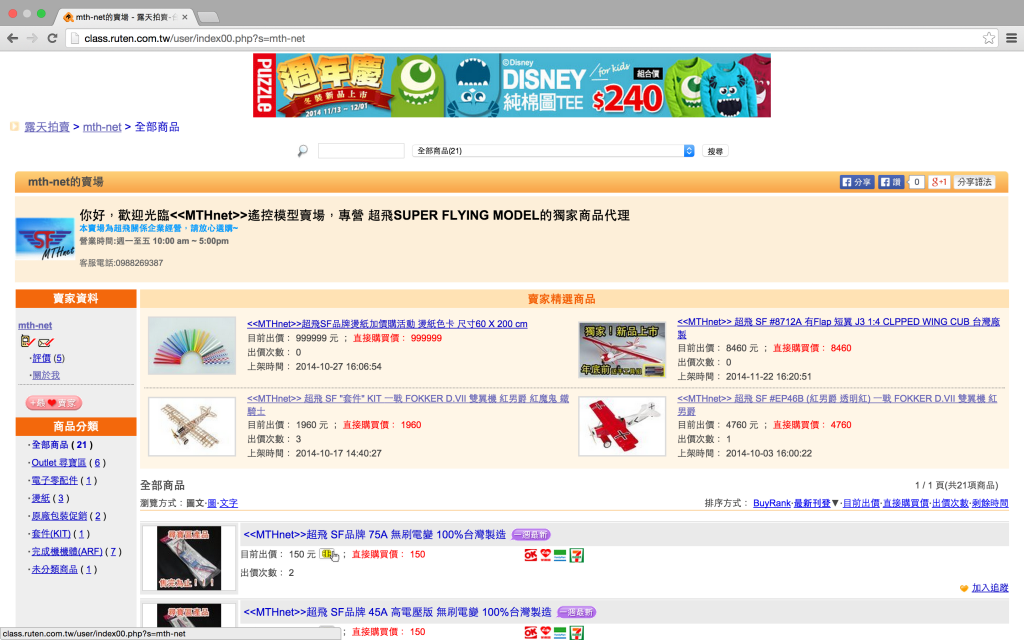
Task: Open the 未分類商品 category
Action: point(54,569)
